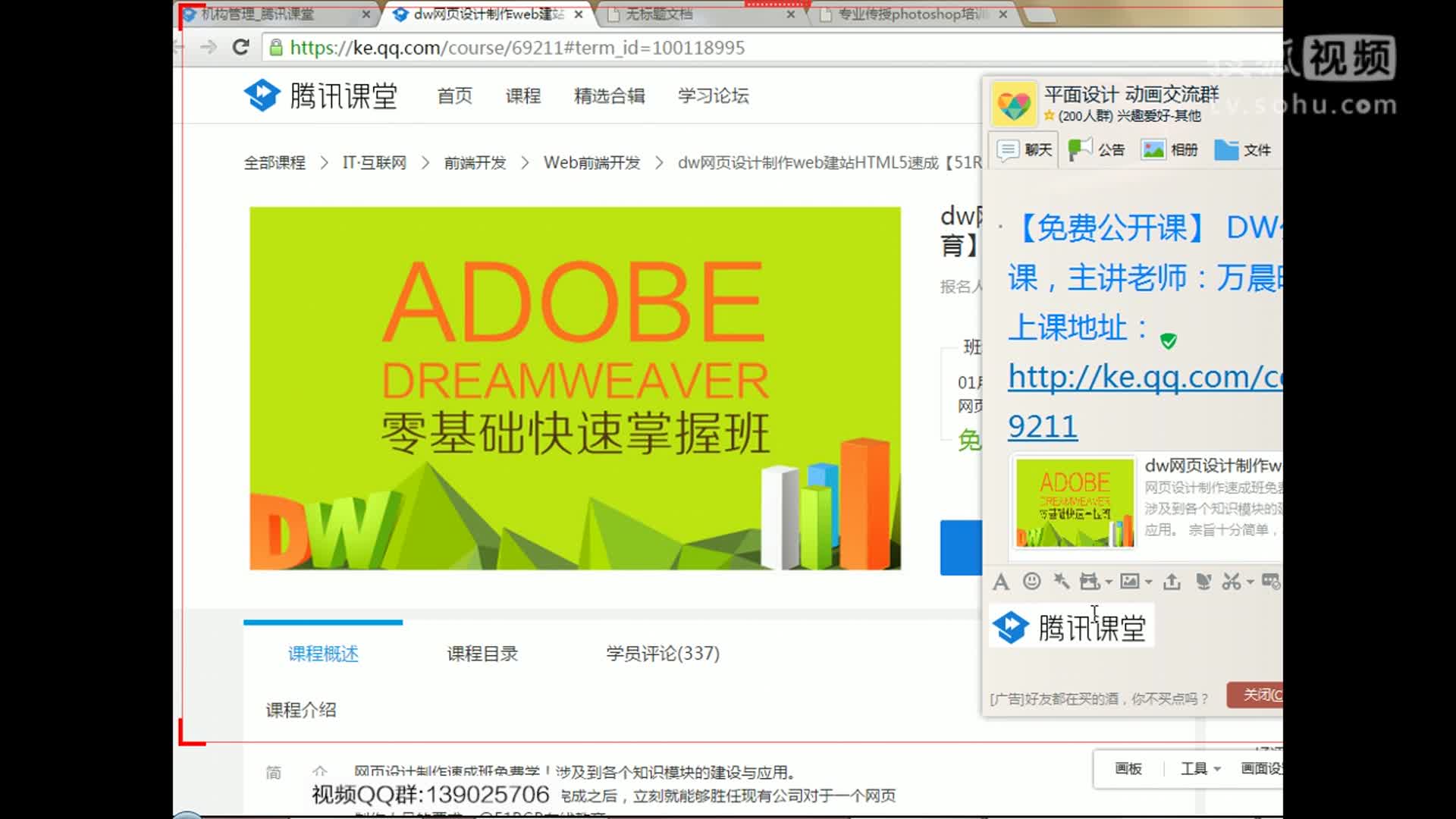Click the Adobe Dreamweaver course cover image
The width and height of the screenshot is (1456, 819).
[x=576, y=388]
